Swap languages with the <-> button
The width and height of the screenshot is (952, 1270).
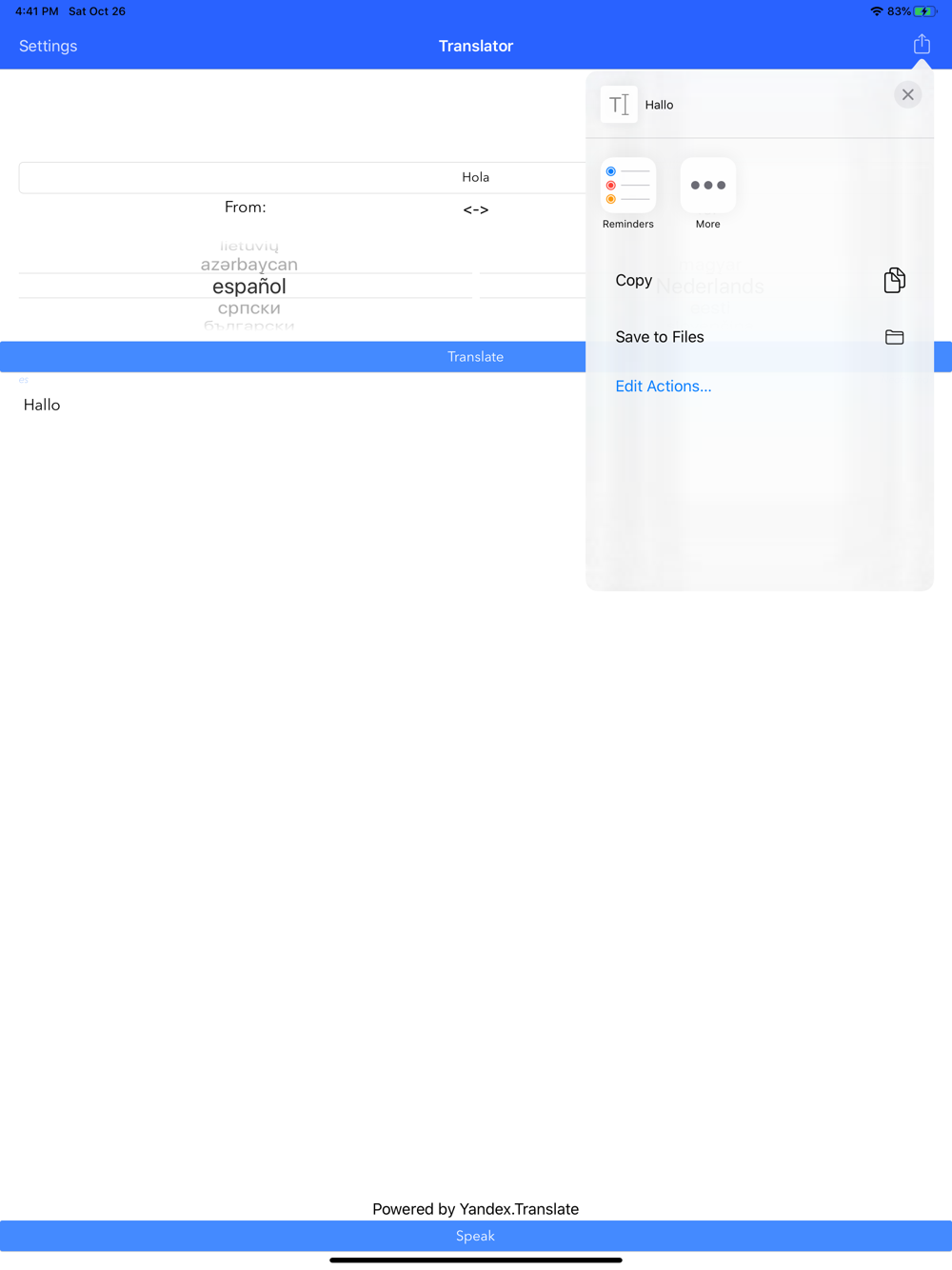(x=476, y=209)
